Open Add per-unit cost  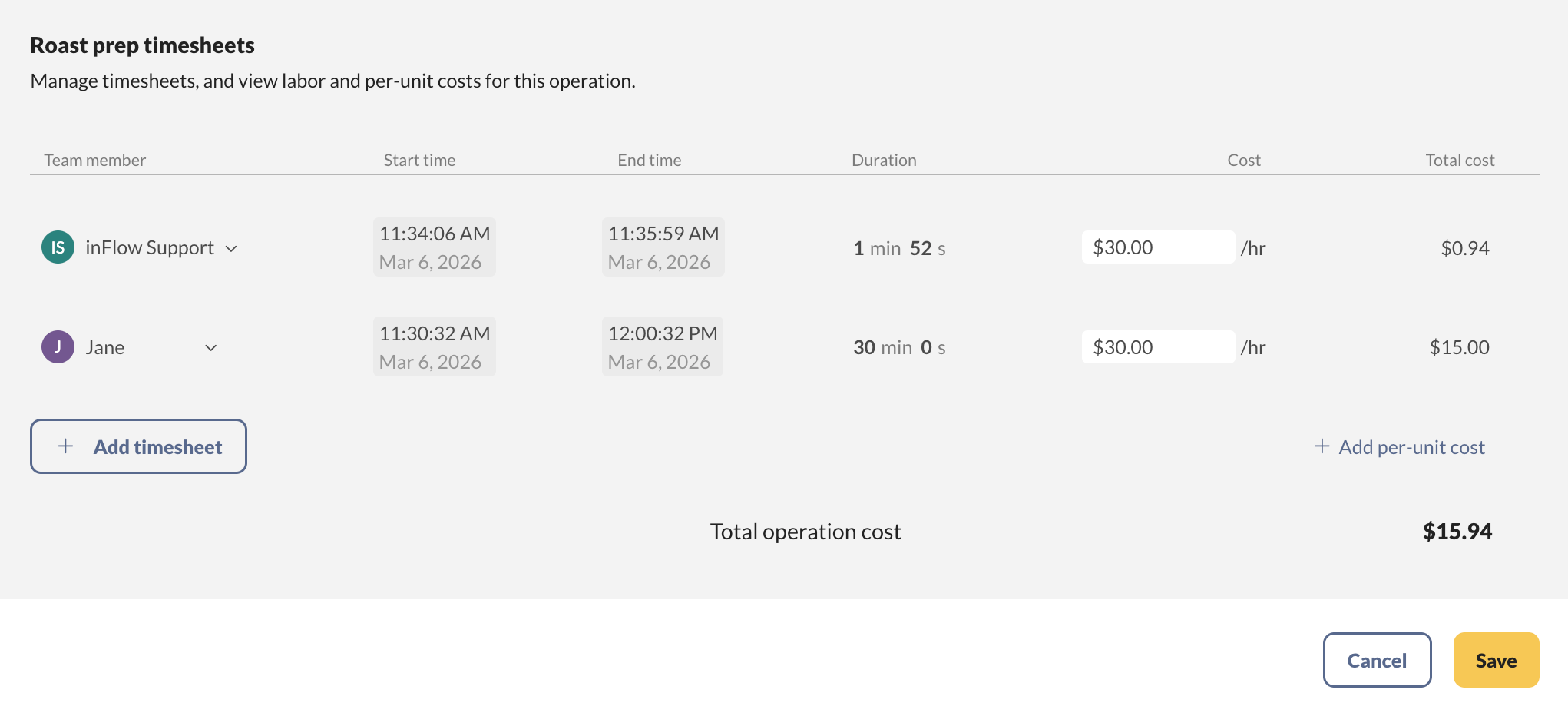point(1411,446)
